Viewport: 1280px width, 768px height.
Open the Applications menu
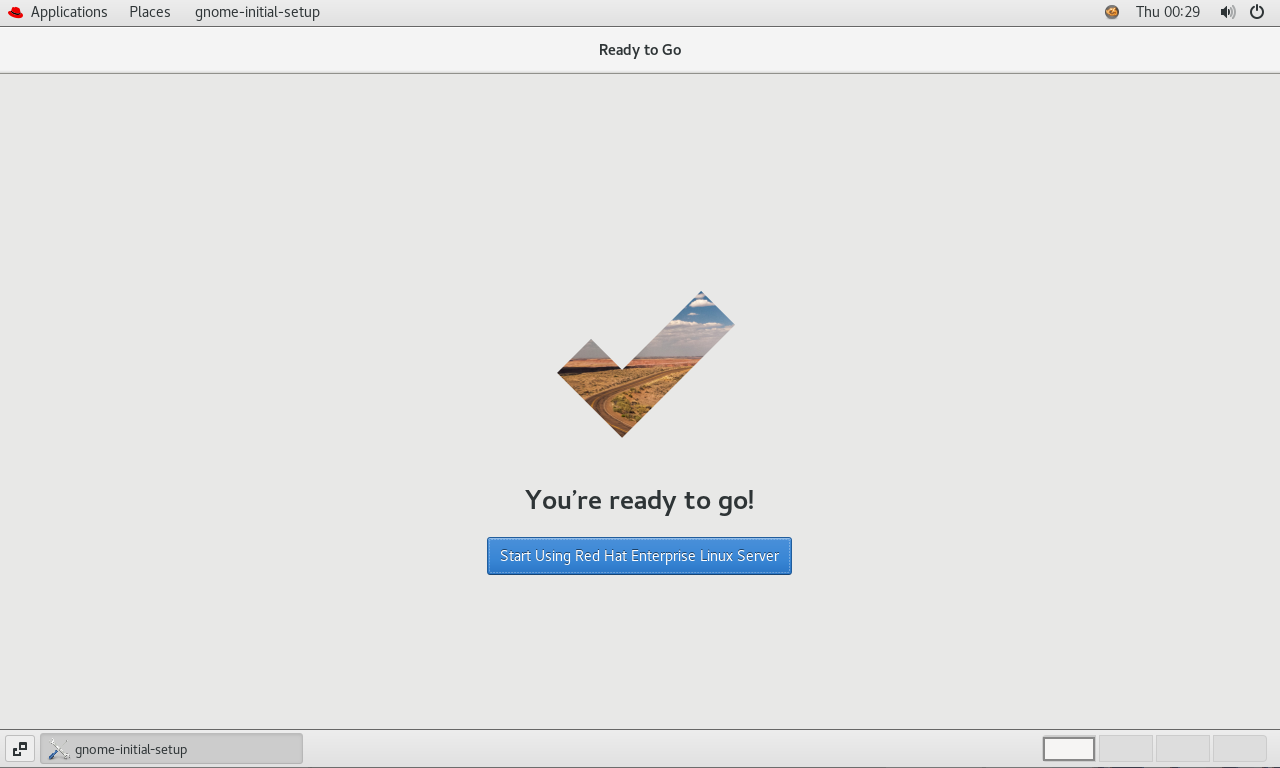pos(69,12)
